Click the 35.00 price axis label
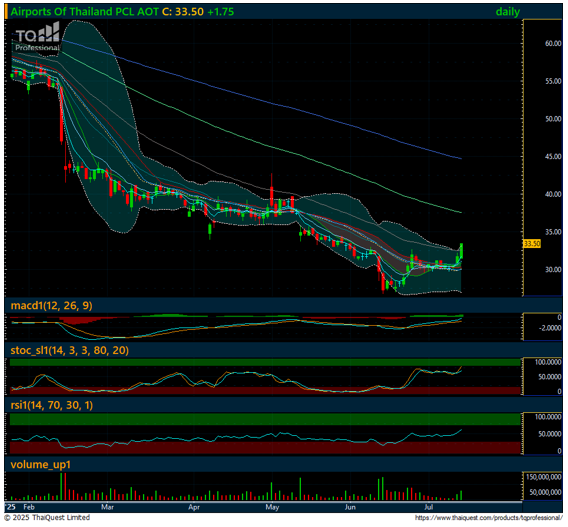The image size is (568, 527). tap(553, 232)
